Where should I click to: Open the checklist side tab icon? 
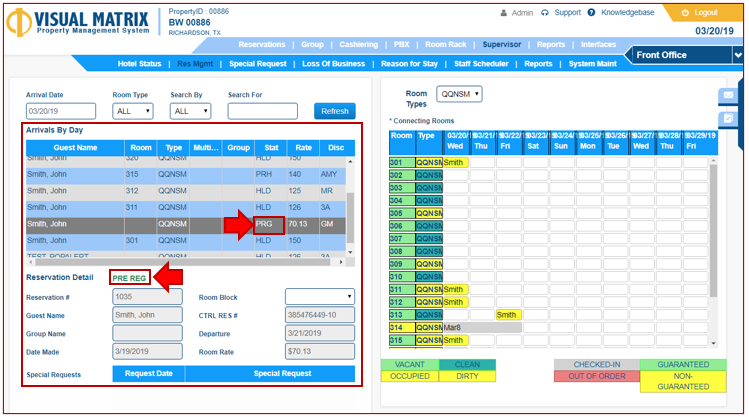click(728, 119)
